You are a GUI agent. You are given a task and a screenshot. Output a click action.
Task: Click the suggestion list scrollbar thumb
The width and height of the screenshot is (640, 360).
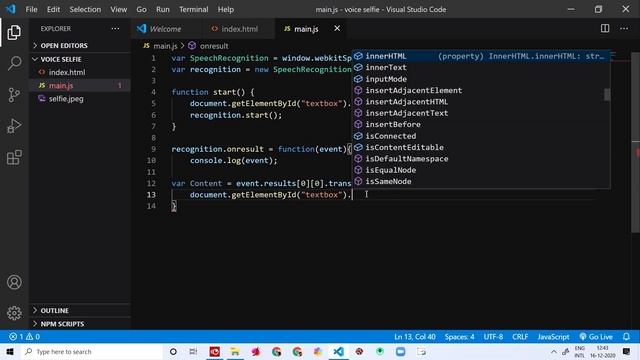point(607,95)
